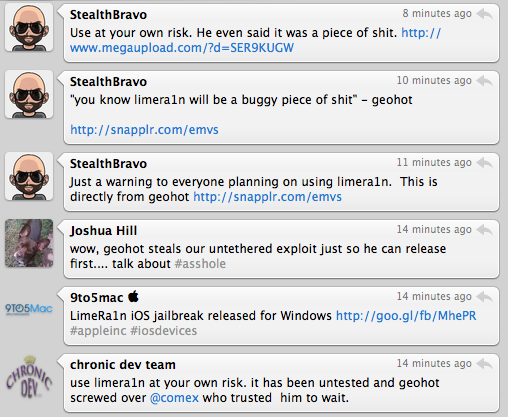
Task: Open Joshua Hill's profile picture
Action: [x=29, y=243]
